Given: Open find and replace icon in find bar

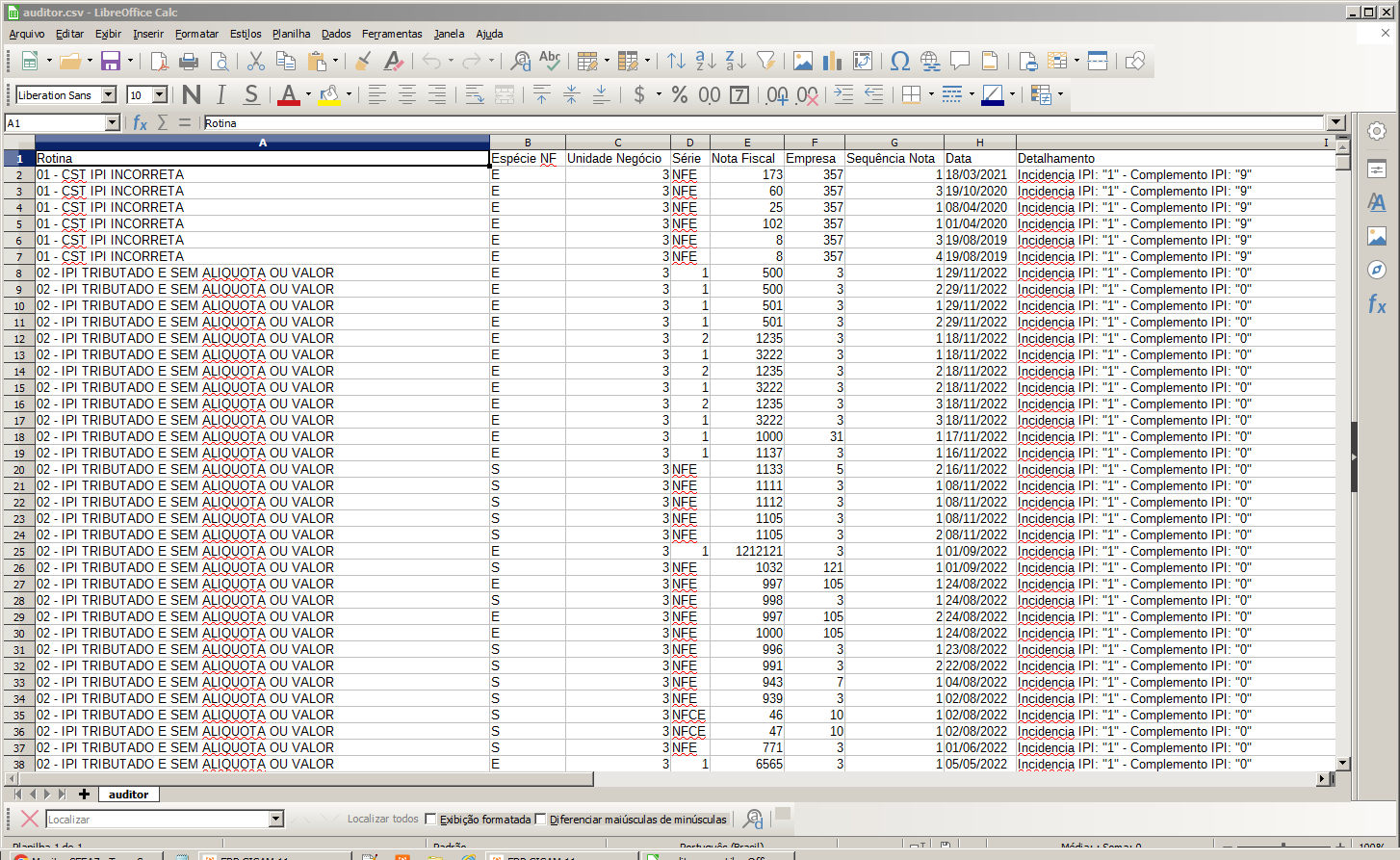Looking at the screenshot, I should pyautogui.click(x=753, y=819).
